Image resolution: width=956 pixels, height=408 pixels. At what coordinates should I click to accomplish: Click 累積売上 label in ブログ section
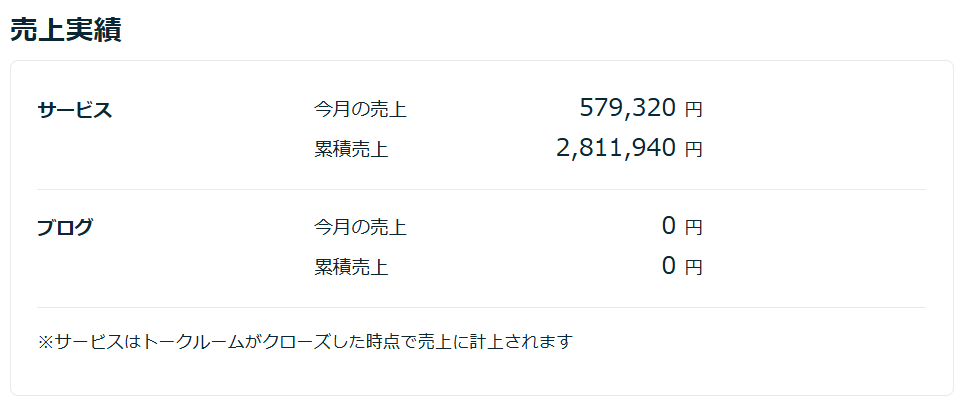pyautogui.click(x=351, y=267)
